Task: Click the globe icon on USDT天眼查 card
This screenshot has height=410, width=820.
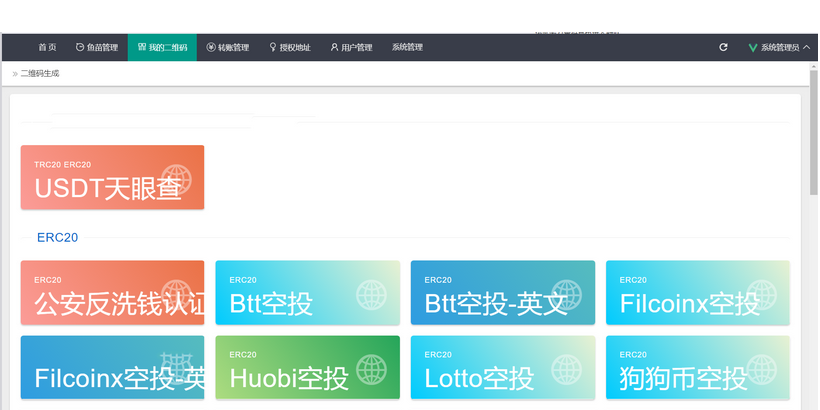Action: coord(176,179)
